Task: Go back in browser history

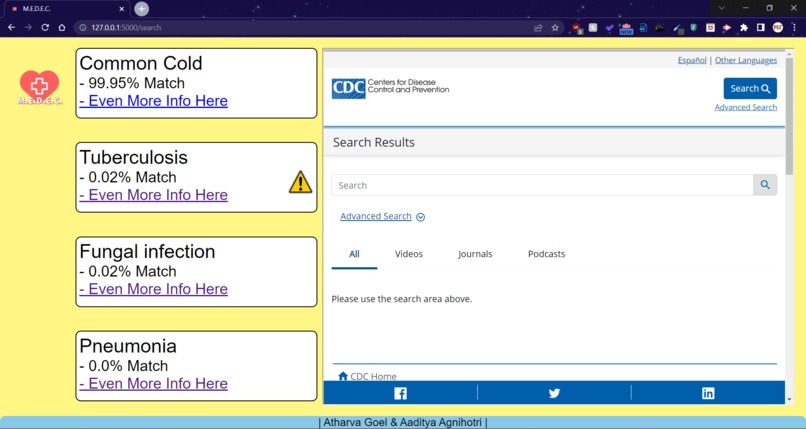Action: click(11, 27)
